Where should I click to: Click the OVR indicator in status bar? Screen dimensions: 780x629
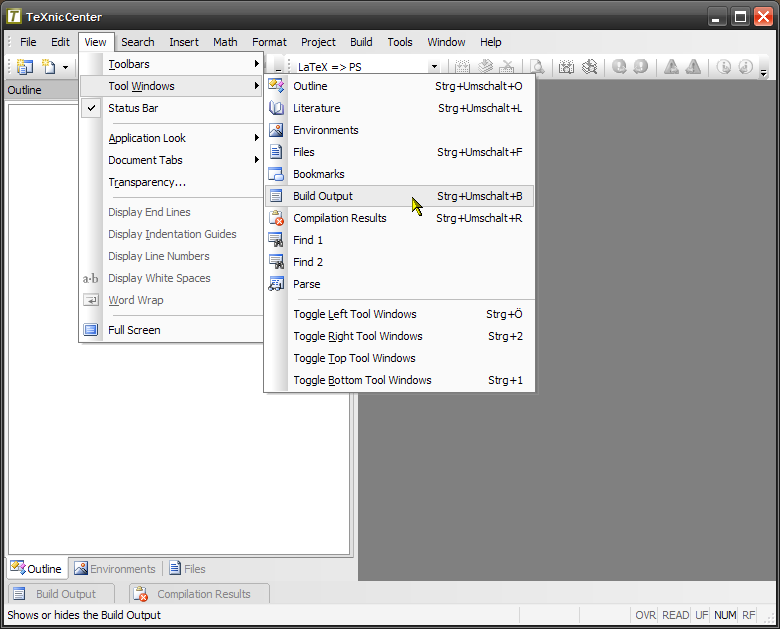[645, 615]
